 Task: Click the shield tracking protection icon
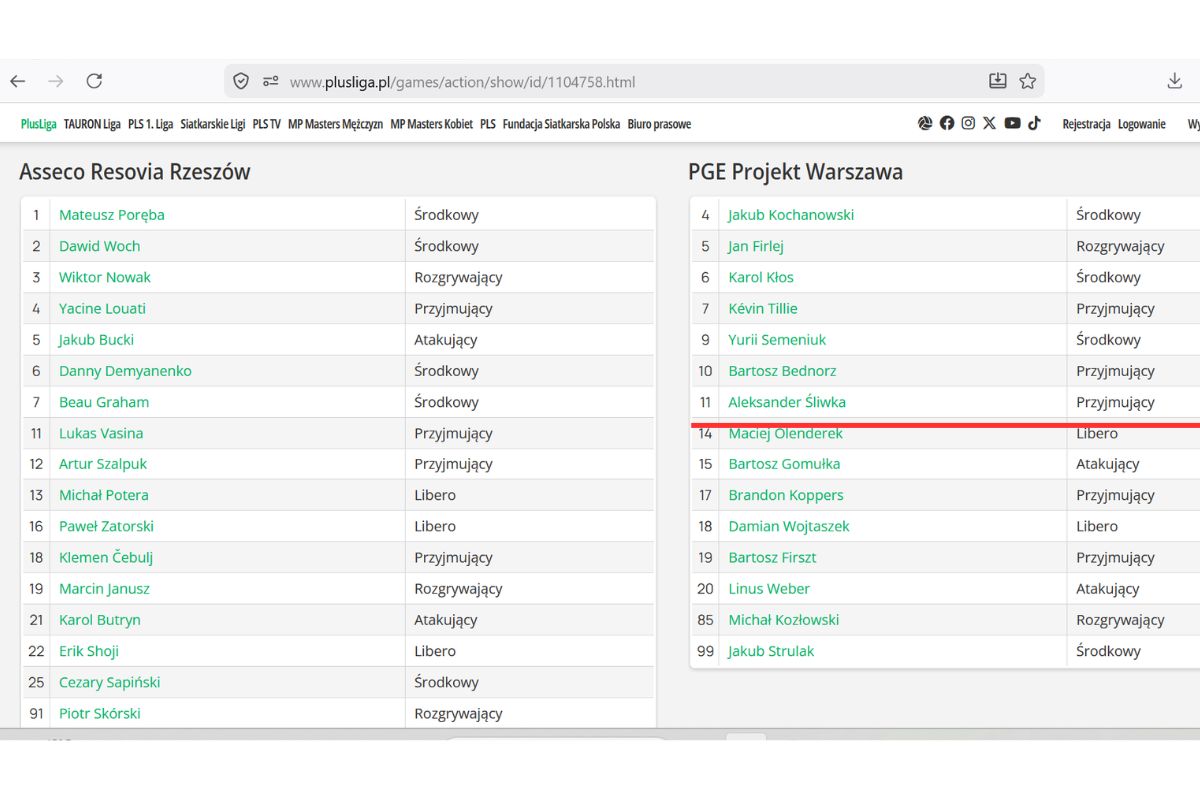241,81
